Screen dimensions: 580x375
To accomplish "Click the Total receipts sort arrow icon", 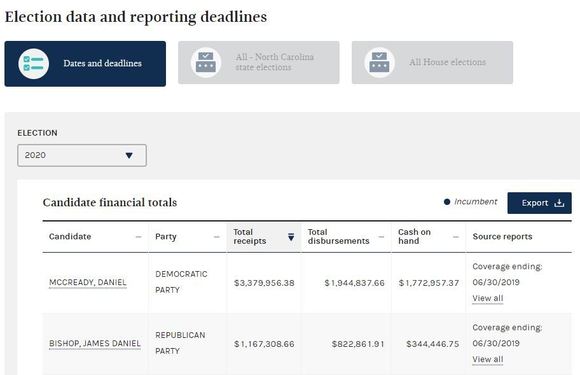I will click(291, 237).
